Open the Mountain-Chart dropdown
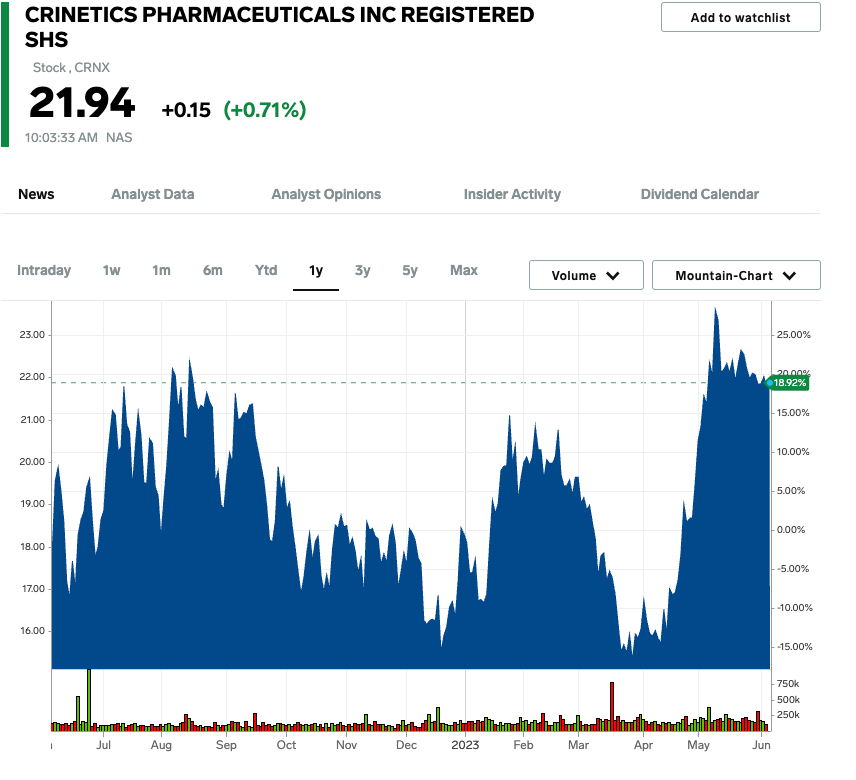856x780 pixels. (x=735, y=275)
